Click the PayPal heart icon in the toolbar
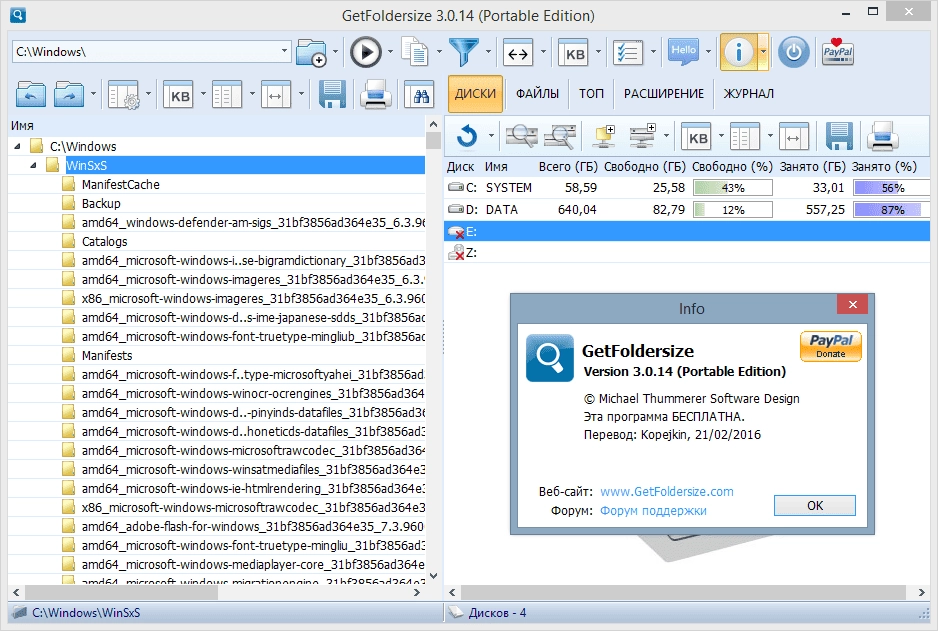Image resolution: width=938 pixels, height=631 pixels. click(x=838, y=52)
